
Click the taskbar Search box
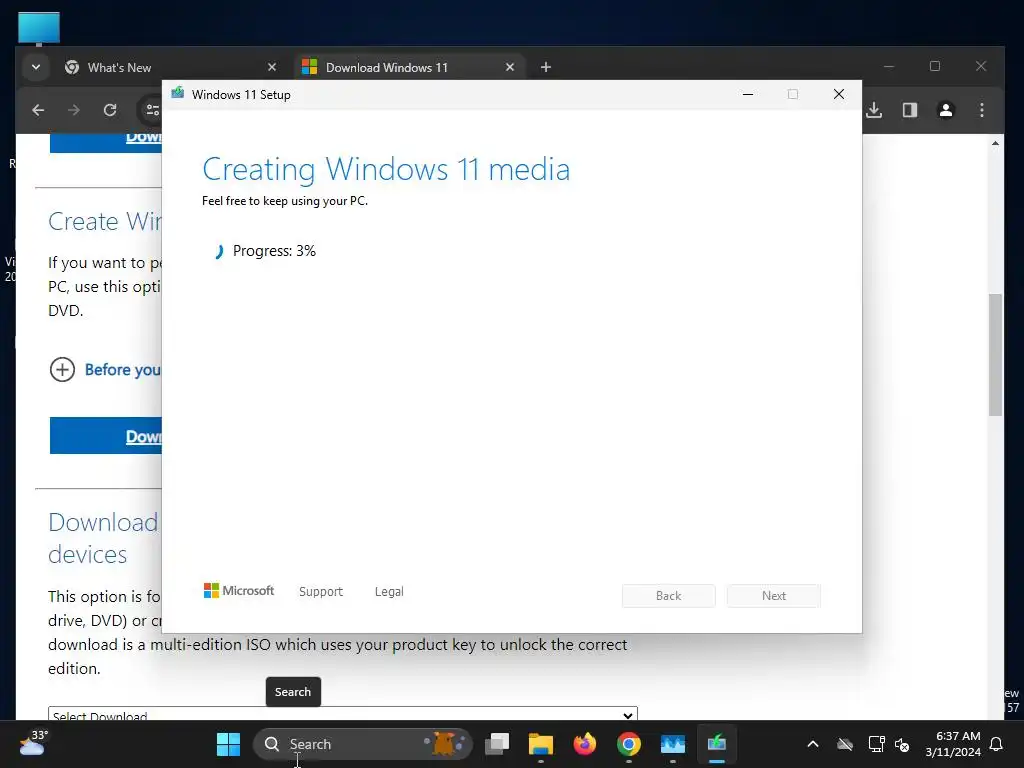point(362,744)
